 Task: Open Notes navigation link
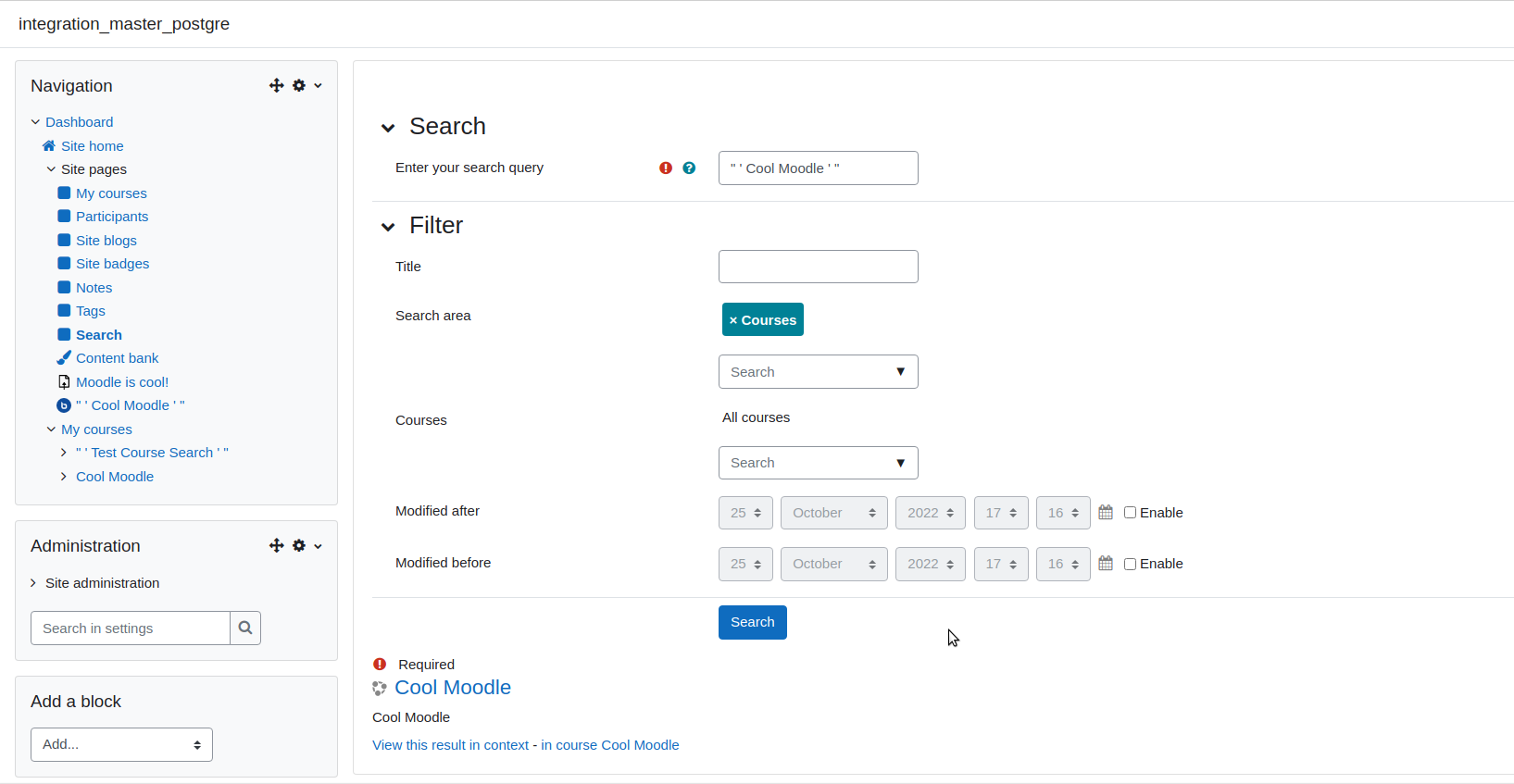click(x=94, y=287)
